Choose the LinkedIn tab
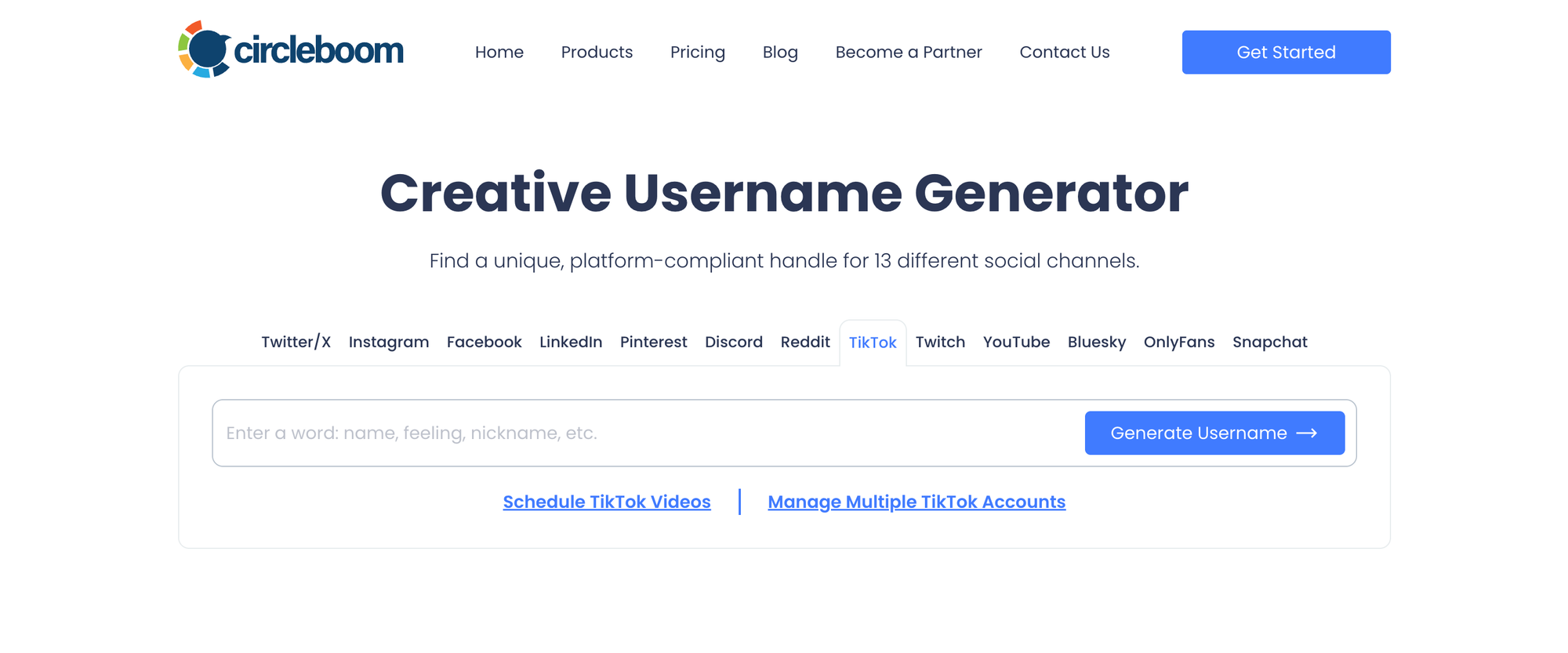This screenshot has width=1568, height=653. (x=571, y=343)
